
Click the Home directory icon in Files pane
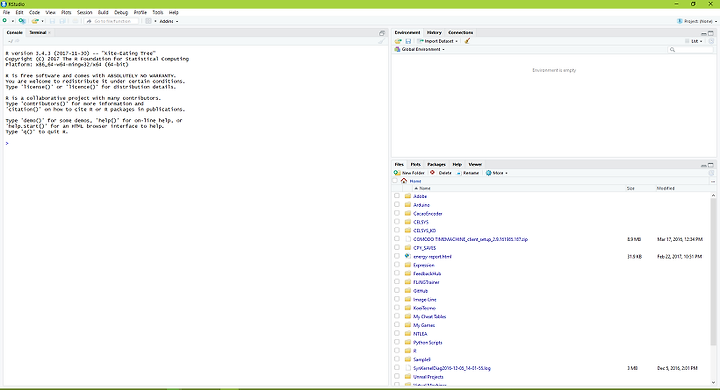pyautogui.click(x=404, y=181)
